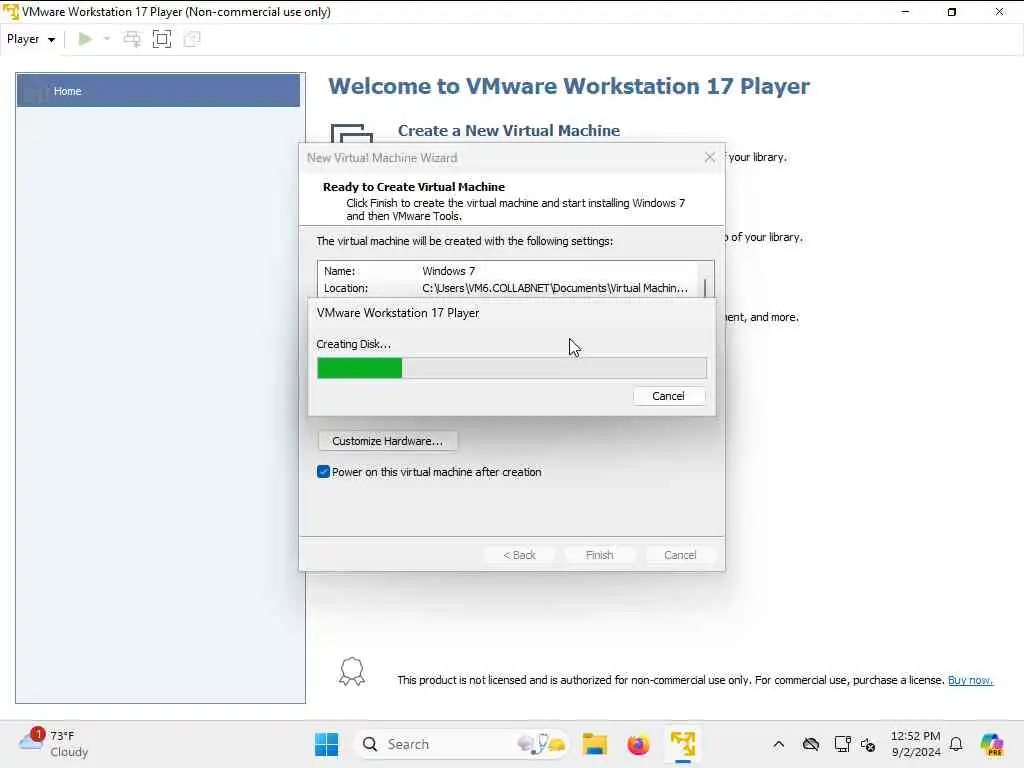Click the Ready to Create Virtual Machine heading

(413, 187)
